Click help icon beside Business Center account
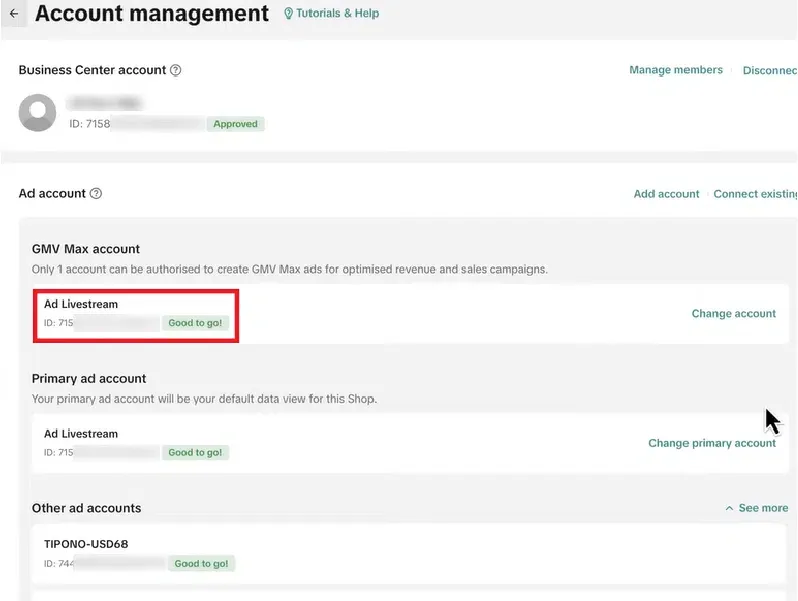Screen dimensions: 798x601 pyautogui.click(x=176, y=71)
